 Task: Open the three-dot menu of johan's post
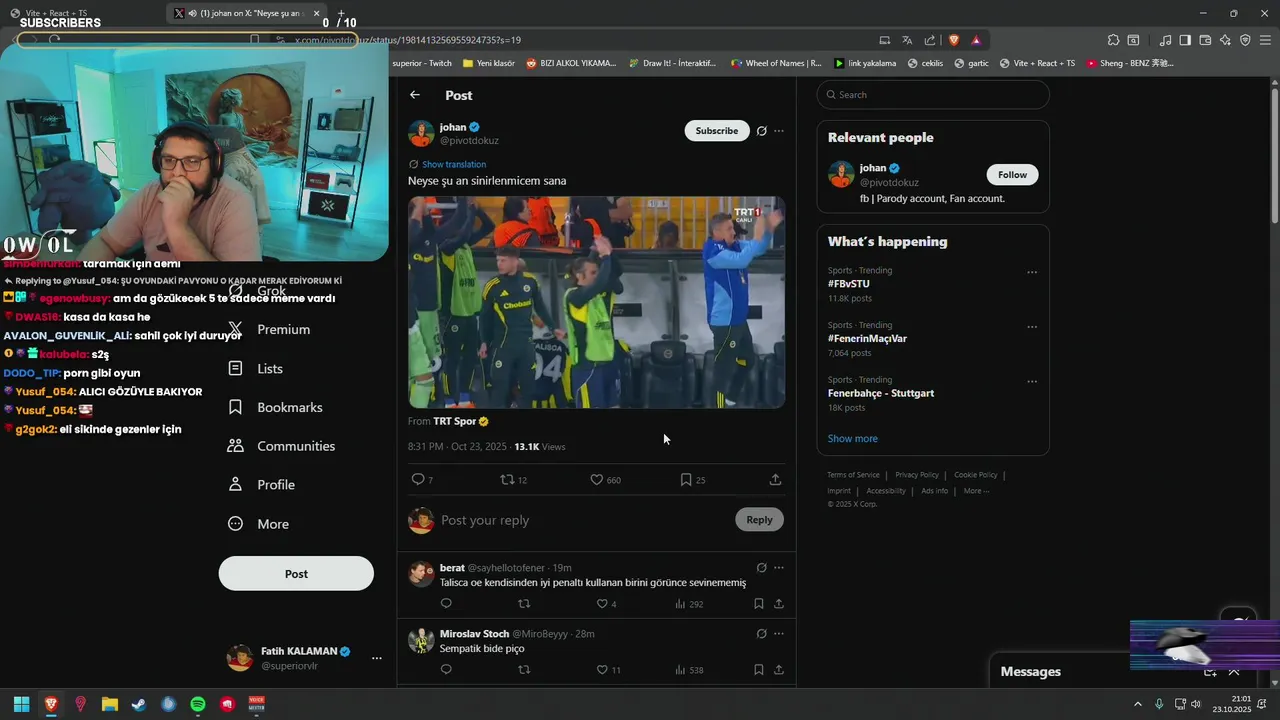779,131
